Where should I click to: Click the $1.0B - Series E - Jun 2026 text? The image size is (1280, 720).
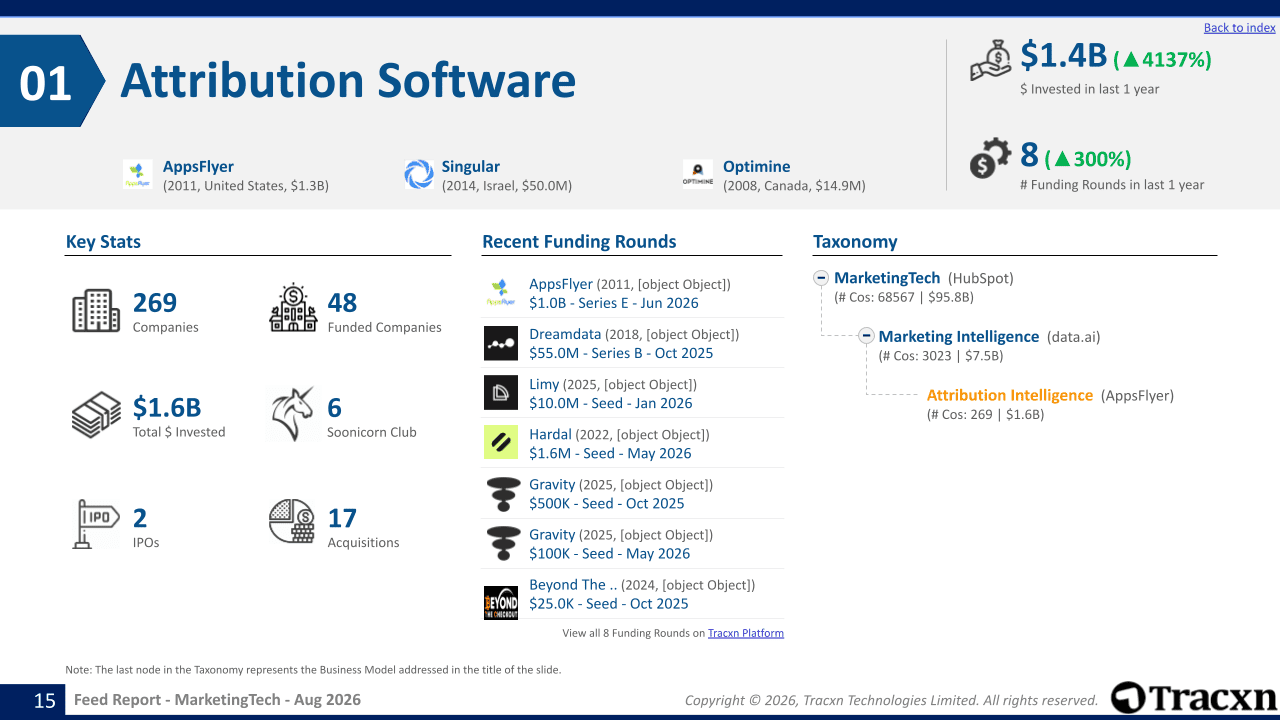(x=614, y=303)
